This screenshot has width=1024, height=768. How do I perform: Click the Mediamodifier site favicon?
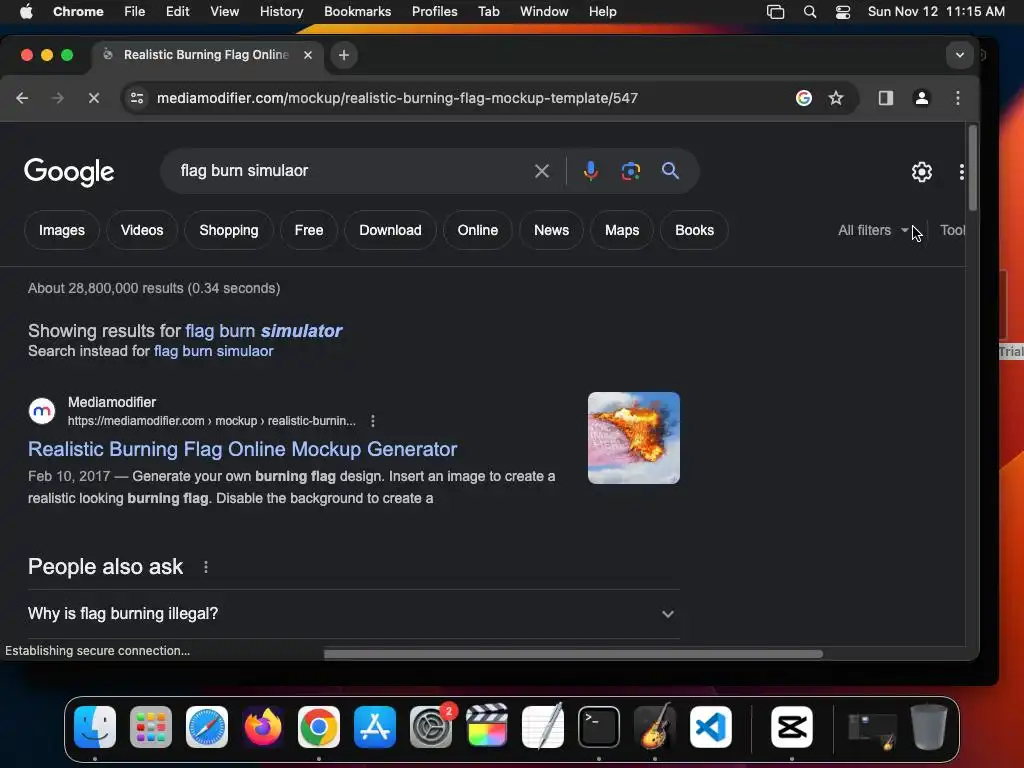[42, 411]
